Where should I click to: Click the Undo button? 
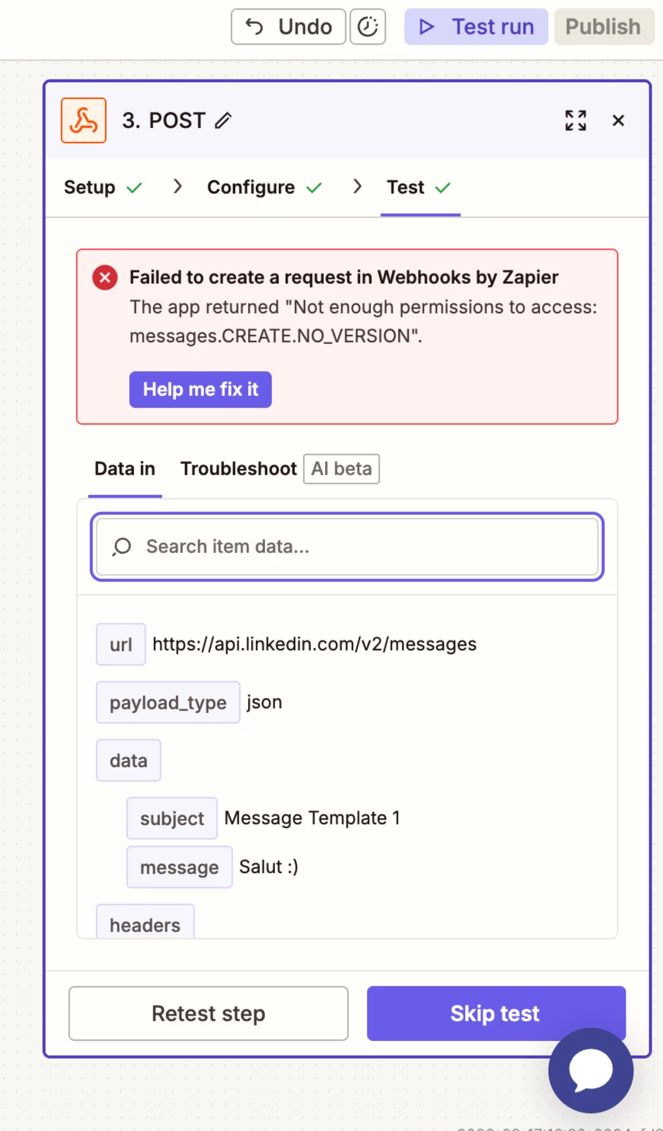288,27
